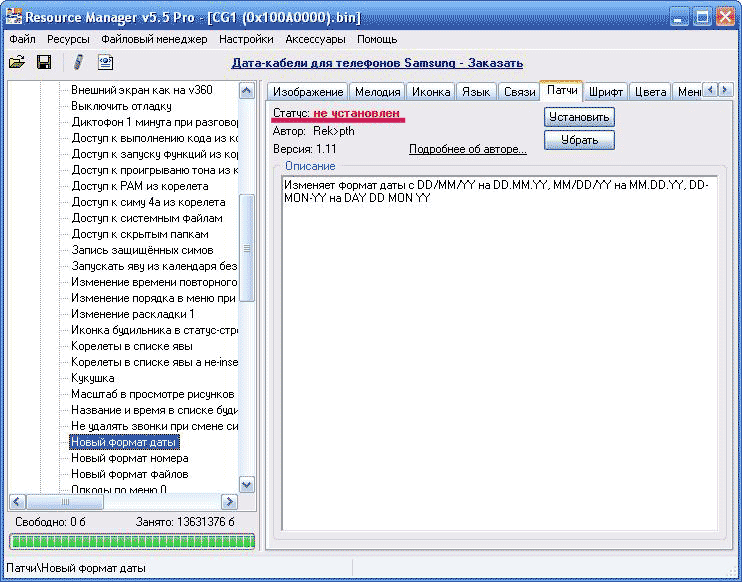Select Масштаб в просмотре рисунков patch
This screenshot has width=742, height=582.
152,394
